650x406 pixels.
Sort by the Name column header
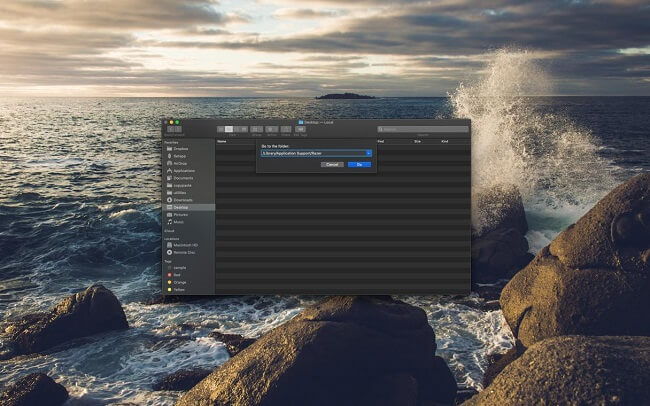coord(222,141)
